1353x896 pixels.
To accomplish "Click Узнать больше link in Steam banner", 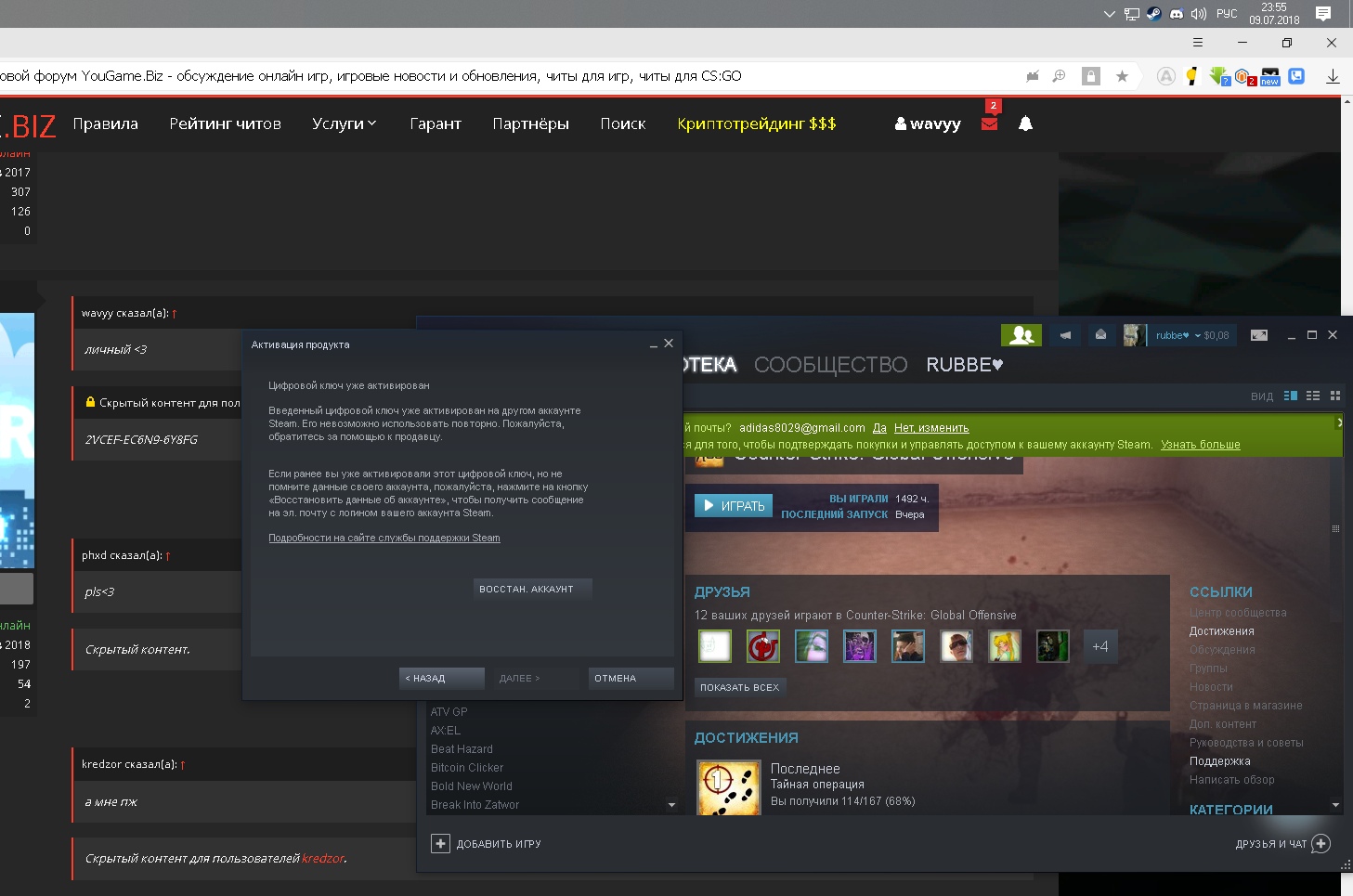I will pos(1201,445).
